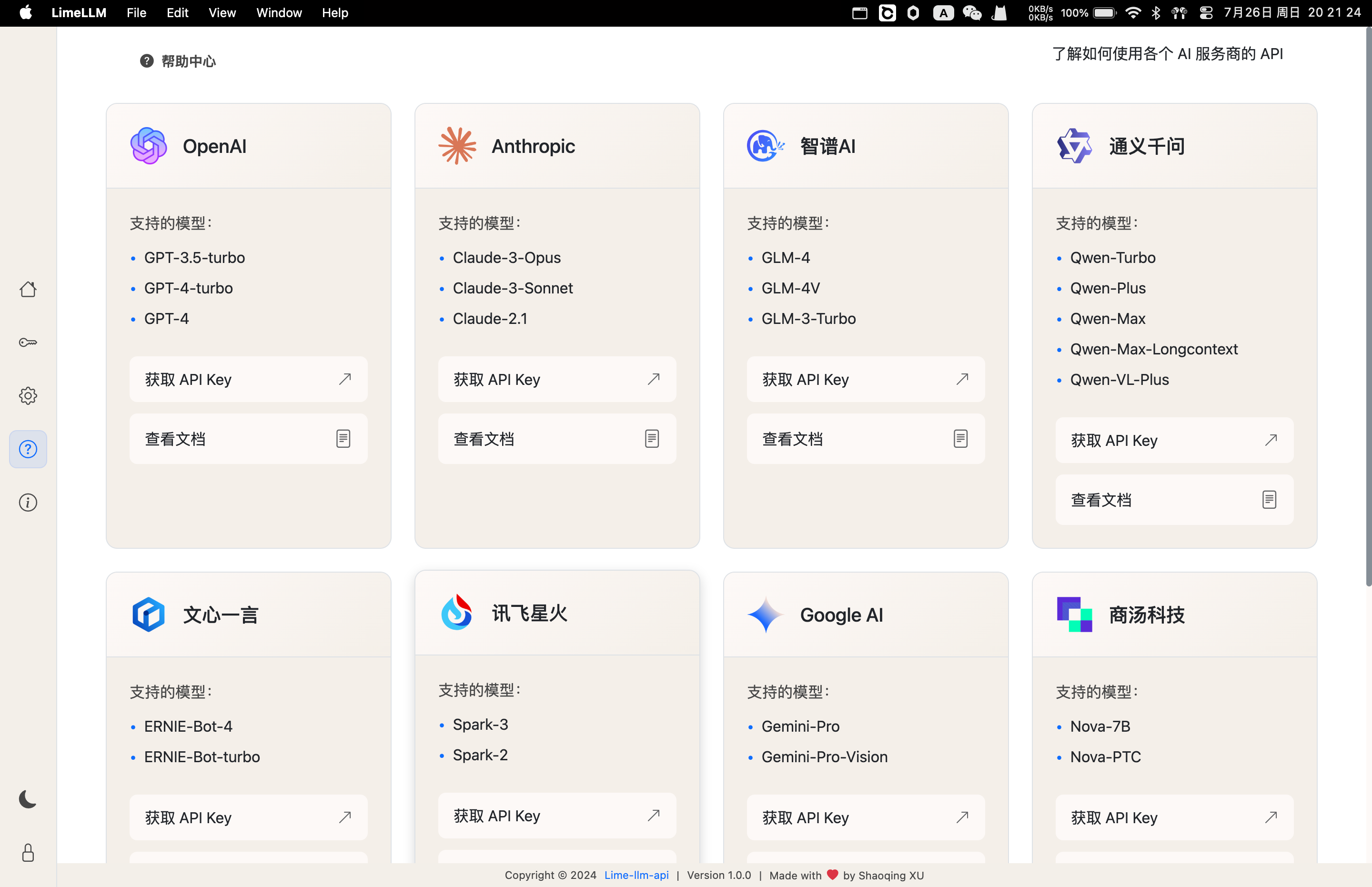Open Bluetooth status in menu bar
Screen dimensions: 1372x887
click(1155, 13)
